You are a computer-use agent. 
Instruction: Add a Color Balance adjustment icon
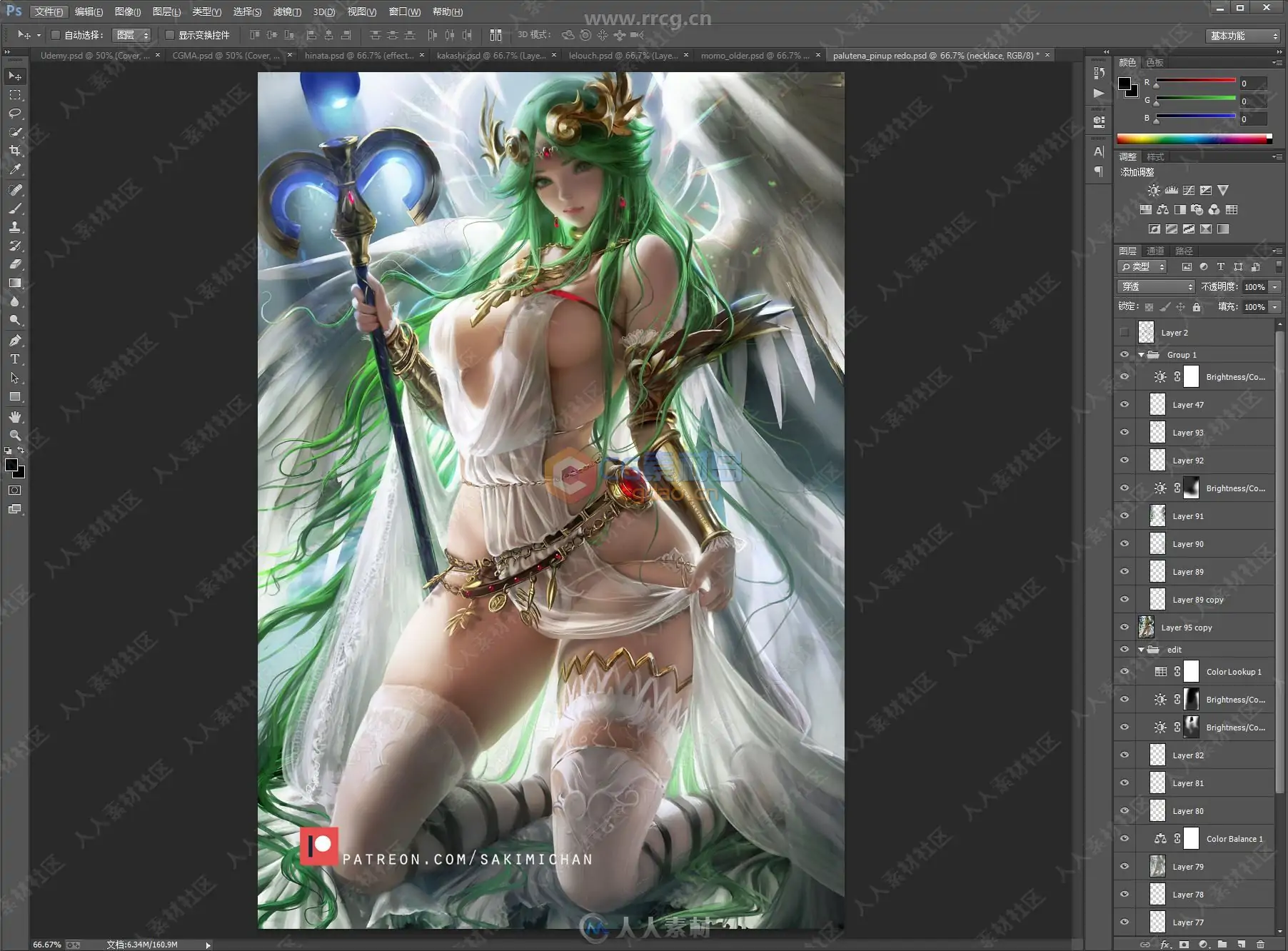point(1163,210)
